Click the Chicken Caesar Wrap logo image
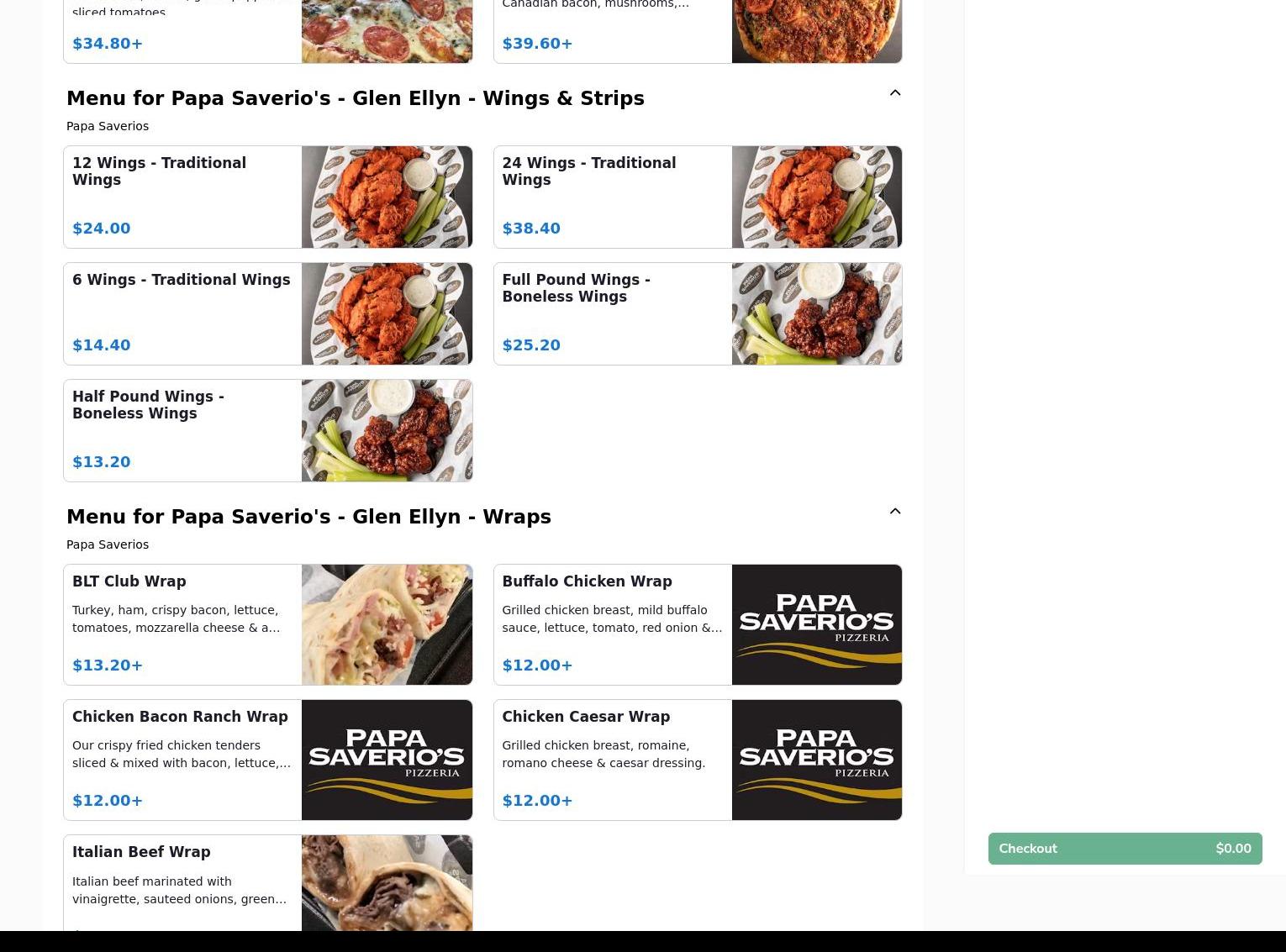 pyautogui.click(x=816, y=760)
